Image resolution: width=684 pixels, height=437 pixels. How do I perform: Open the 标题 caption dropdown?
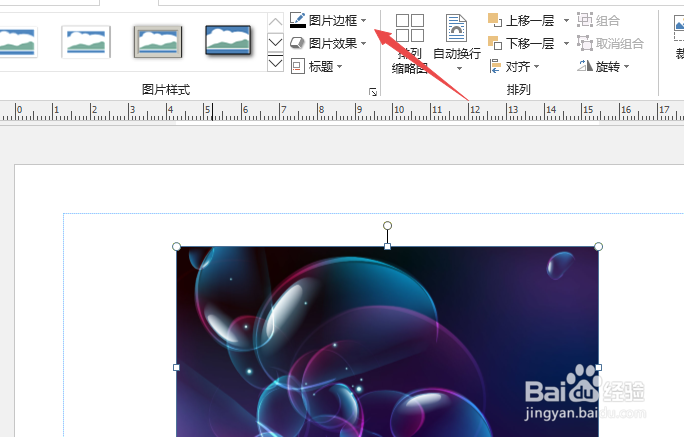pos(316,66)
